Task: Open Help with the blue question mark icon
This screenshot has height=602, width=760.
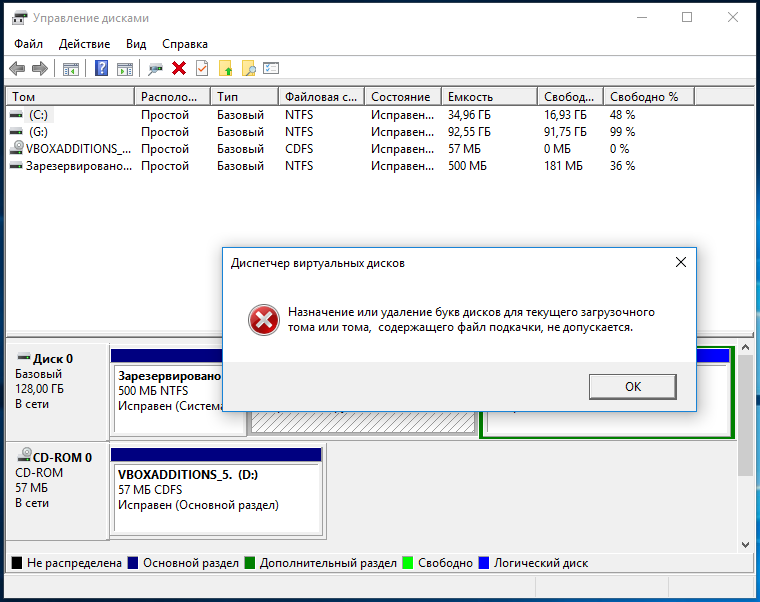Action: tap(101, 68)
